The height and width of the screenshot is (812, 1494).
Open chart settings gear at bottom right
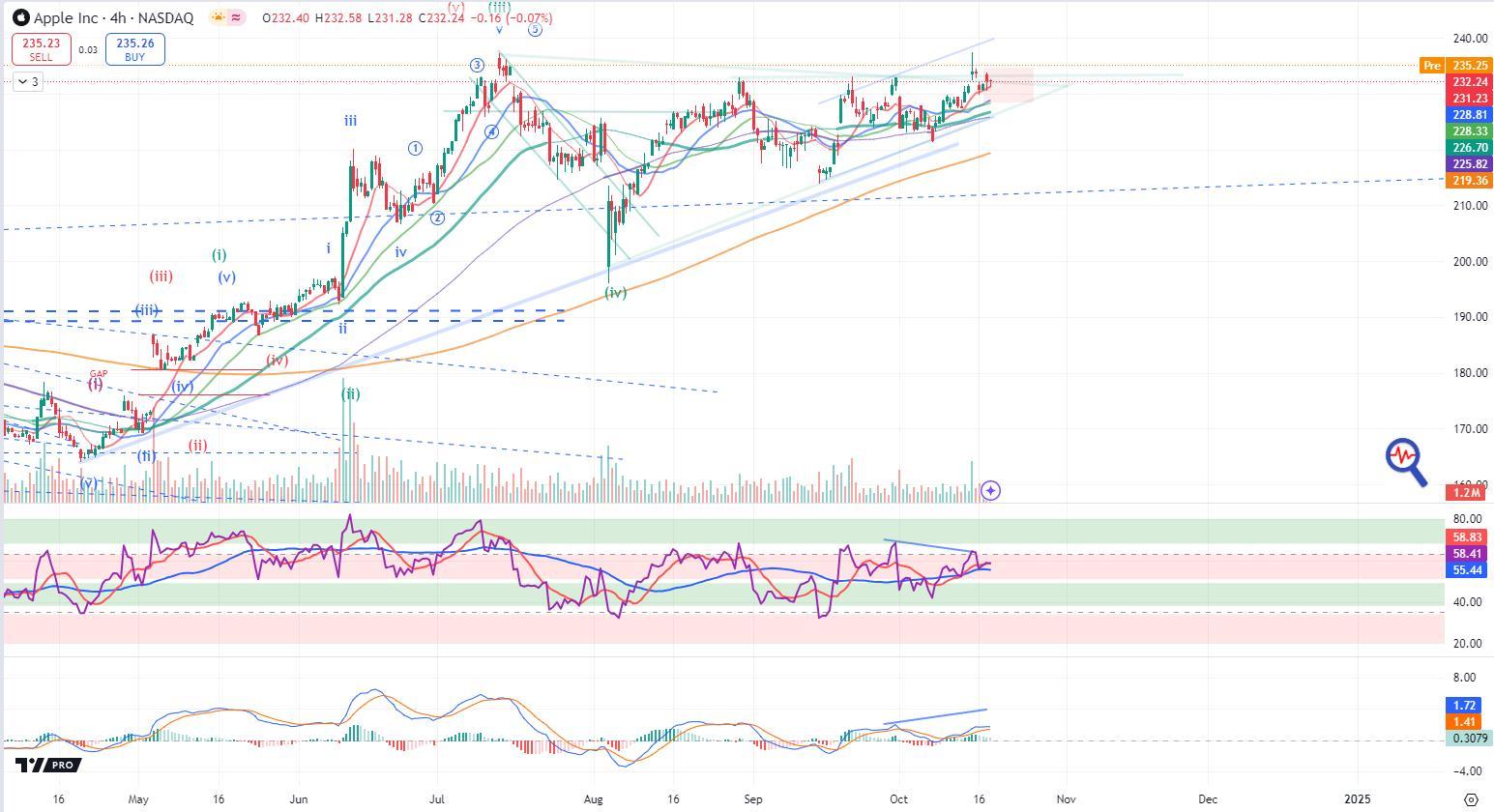(x=1471, y=799)
